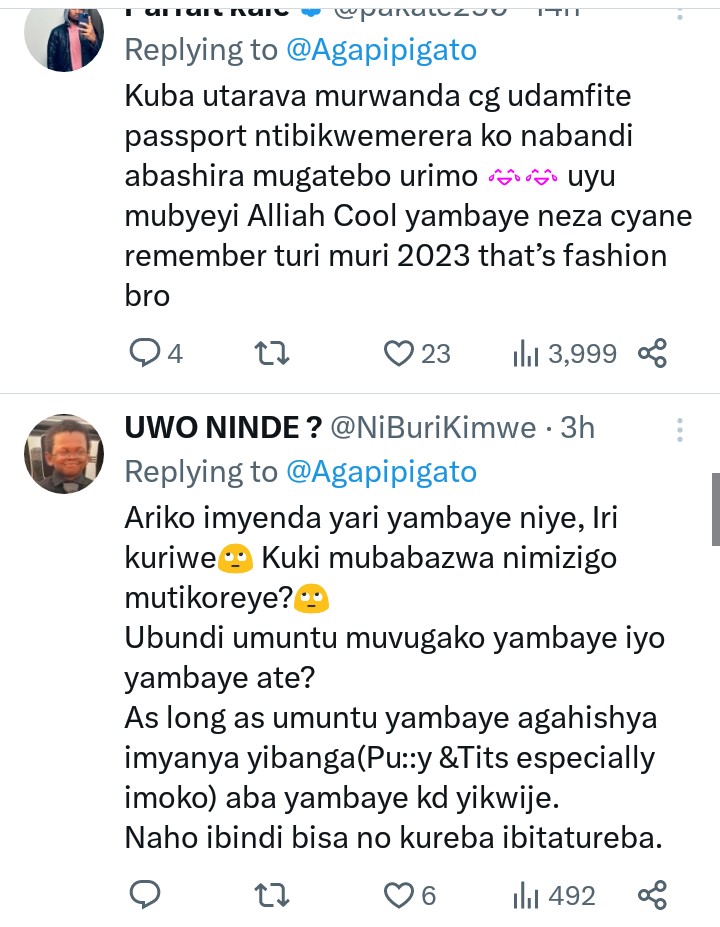Viewport: 720px width, 927px height.
Task: Share the tweet from @NiBuriKimwe
Action: 652,895
